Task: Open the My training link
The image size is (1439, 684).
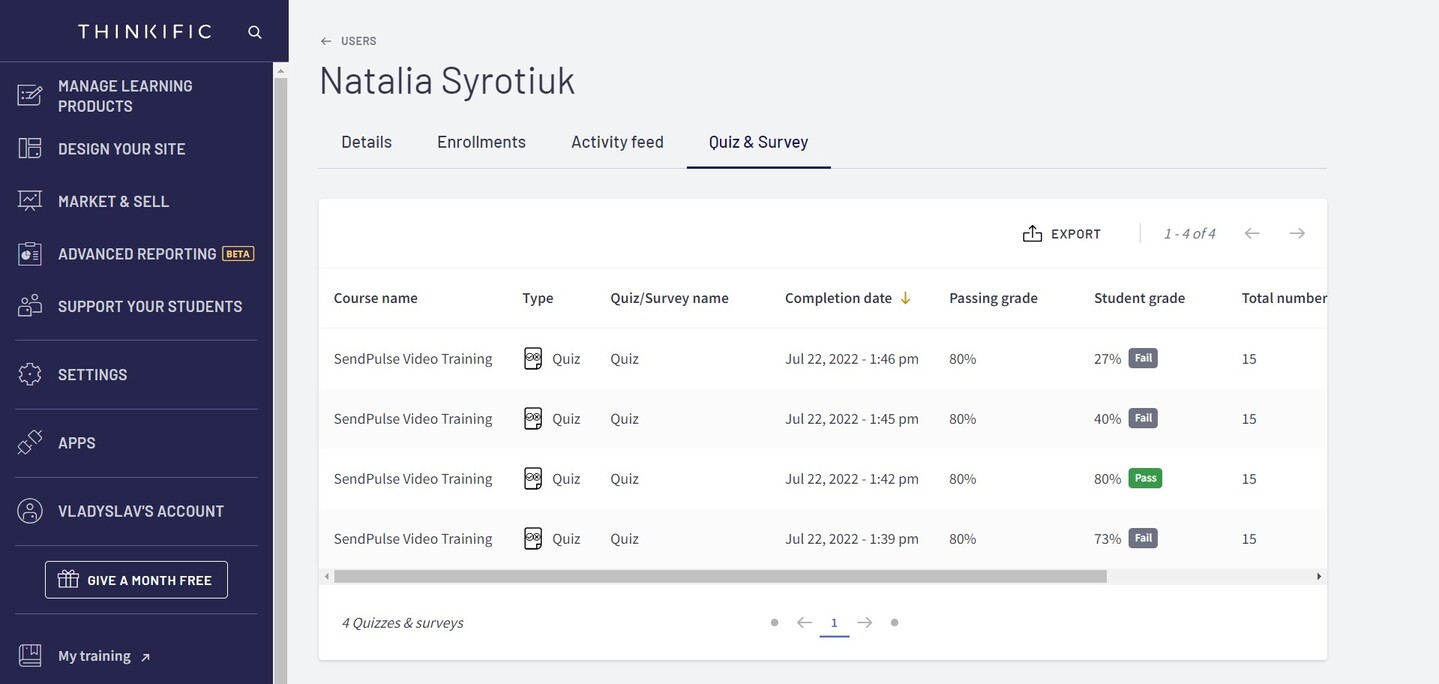Action: tap(94, 656)
